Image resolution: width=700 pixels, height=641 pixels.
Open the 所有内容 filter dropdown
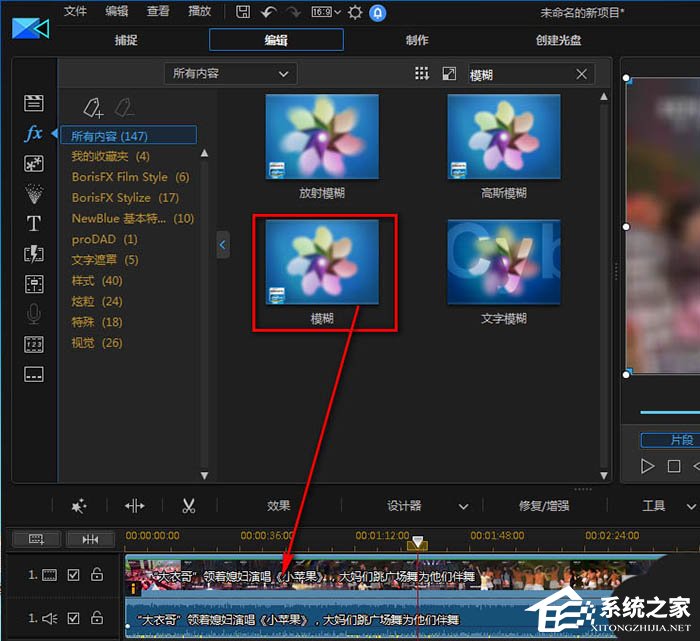click(x=230, y=74)
